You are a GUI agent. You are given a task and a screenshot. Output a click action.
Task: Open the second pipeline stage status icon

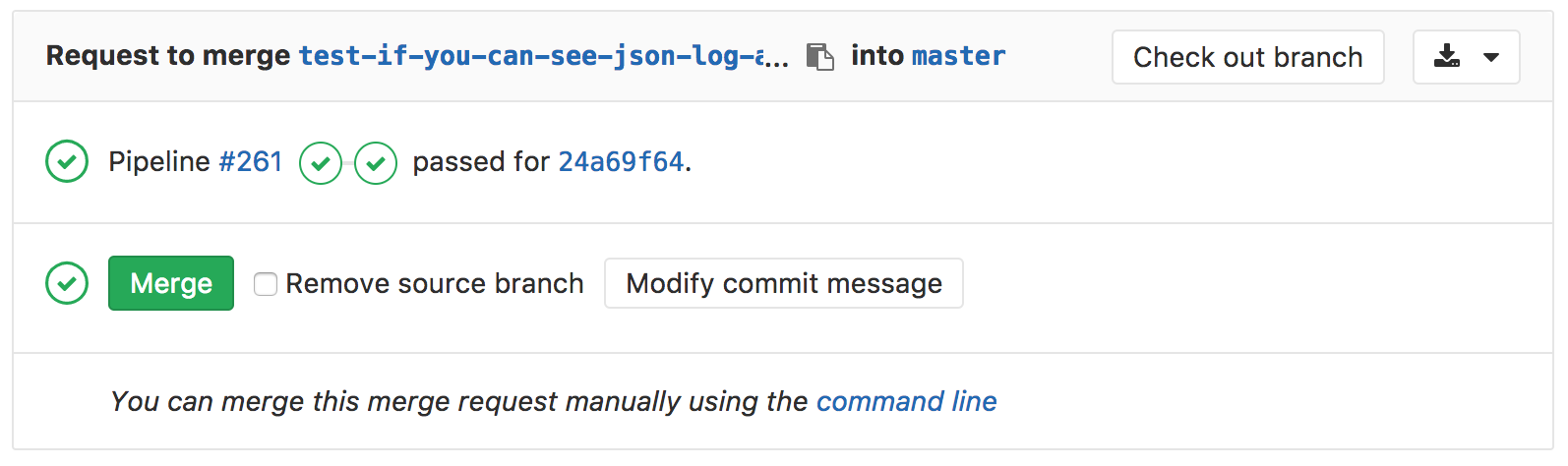pyautogui.click(x=376, y=163)
